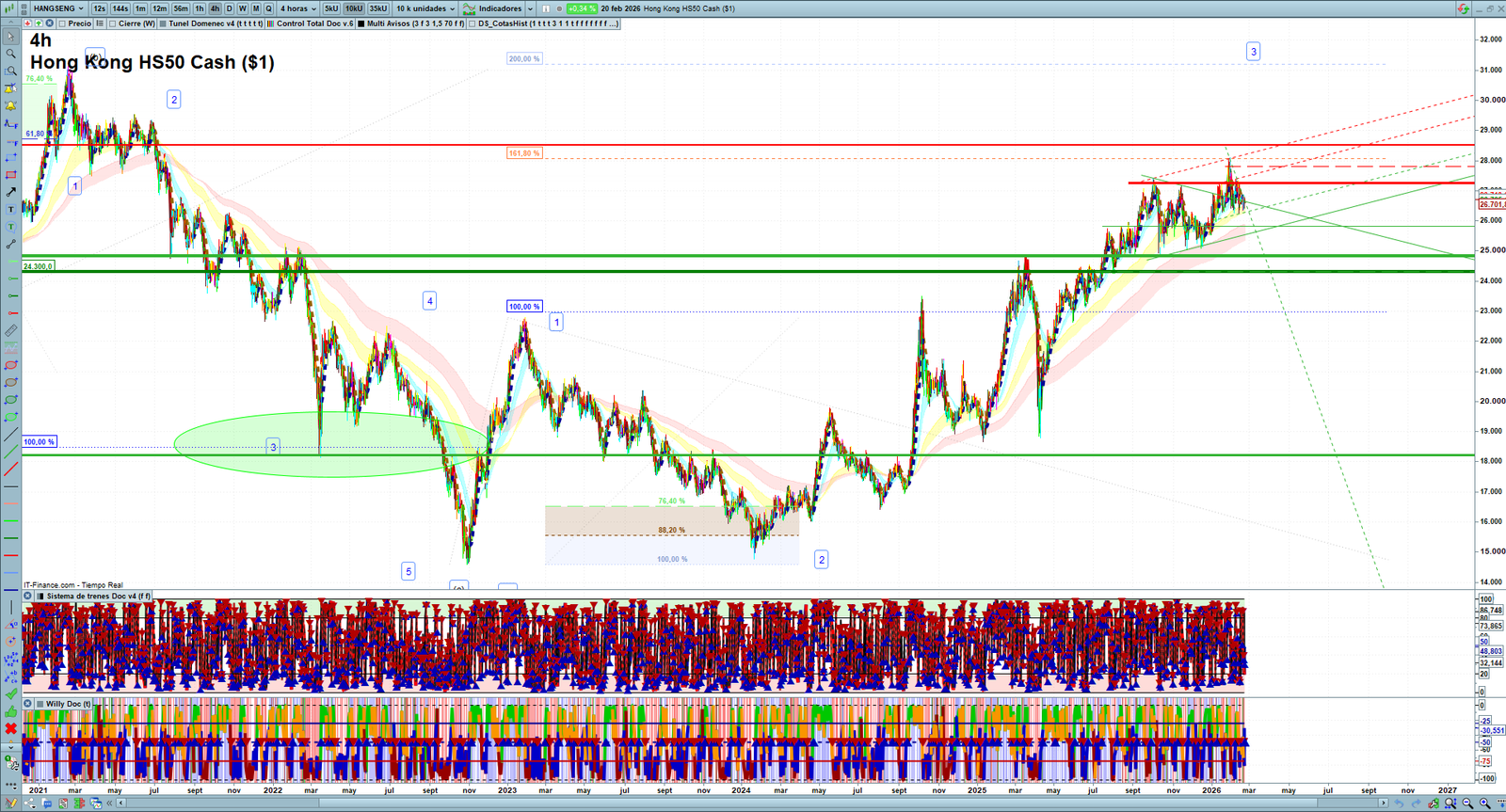This screenshot has width=1506, height=812.
Task: Select the M monthly timeframe
Action: pyautogui.click(x=255, y=8)
